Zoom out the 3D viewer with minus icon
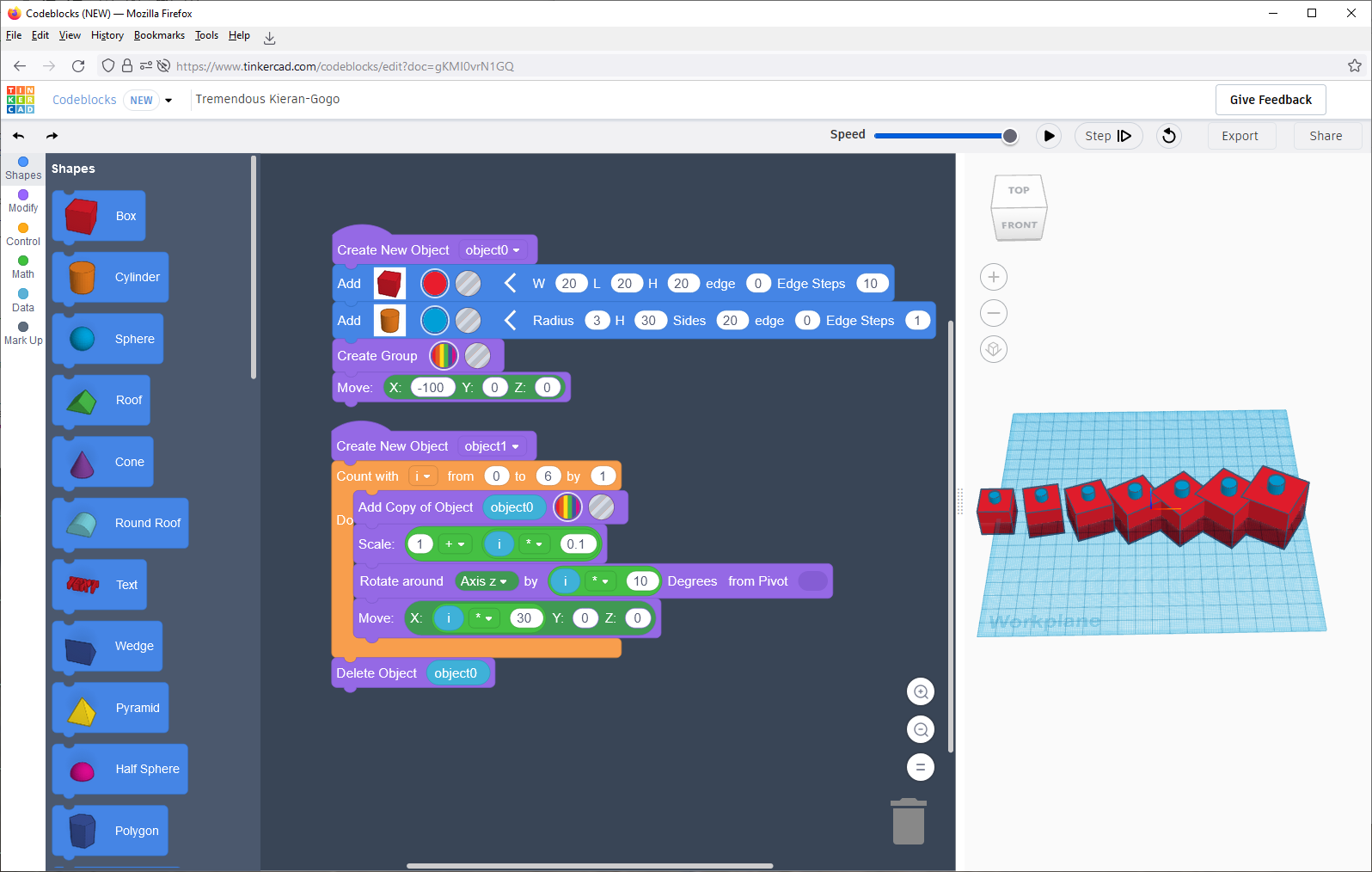The image size is (1372, 872). point(994,313)
